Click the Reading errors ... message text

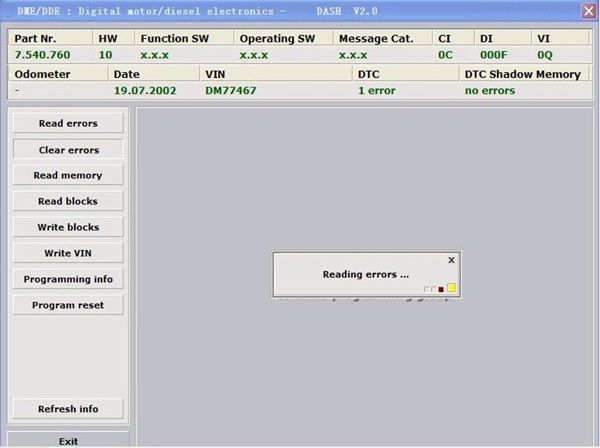click(x=365, y=274)
